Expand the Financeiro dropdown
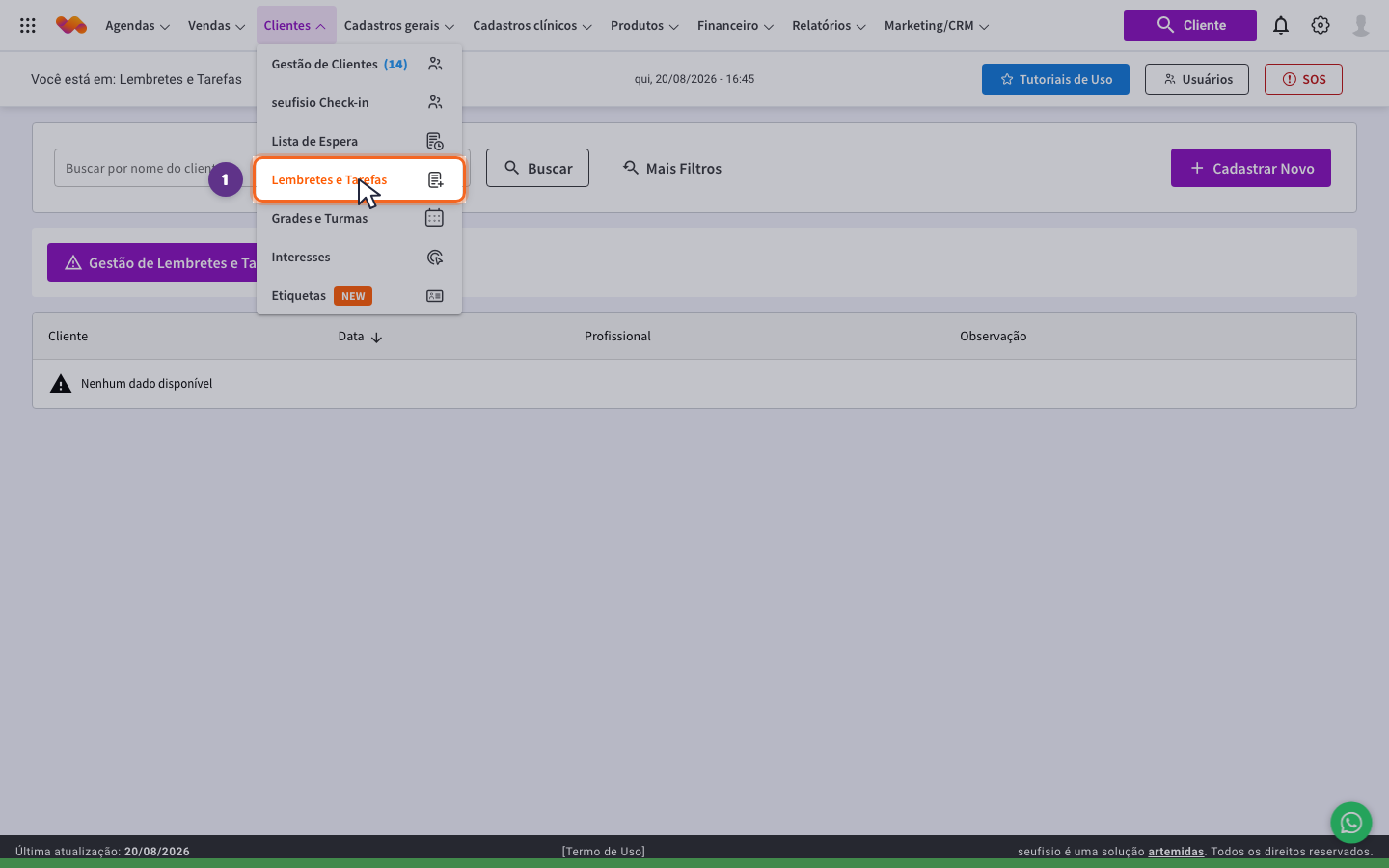This screenshot has width=1389, height=868. pyautogui.click(x=735, y=26)
